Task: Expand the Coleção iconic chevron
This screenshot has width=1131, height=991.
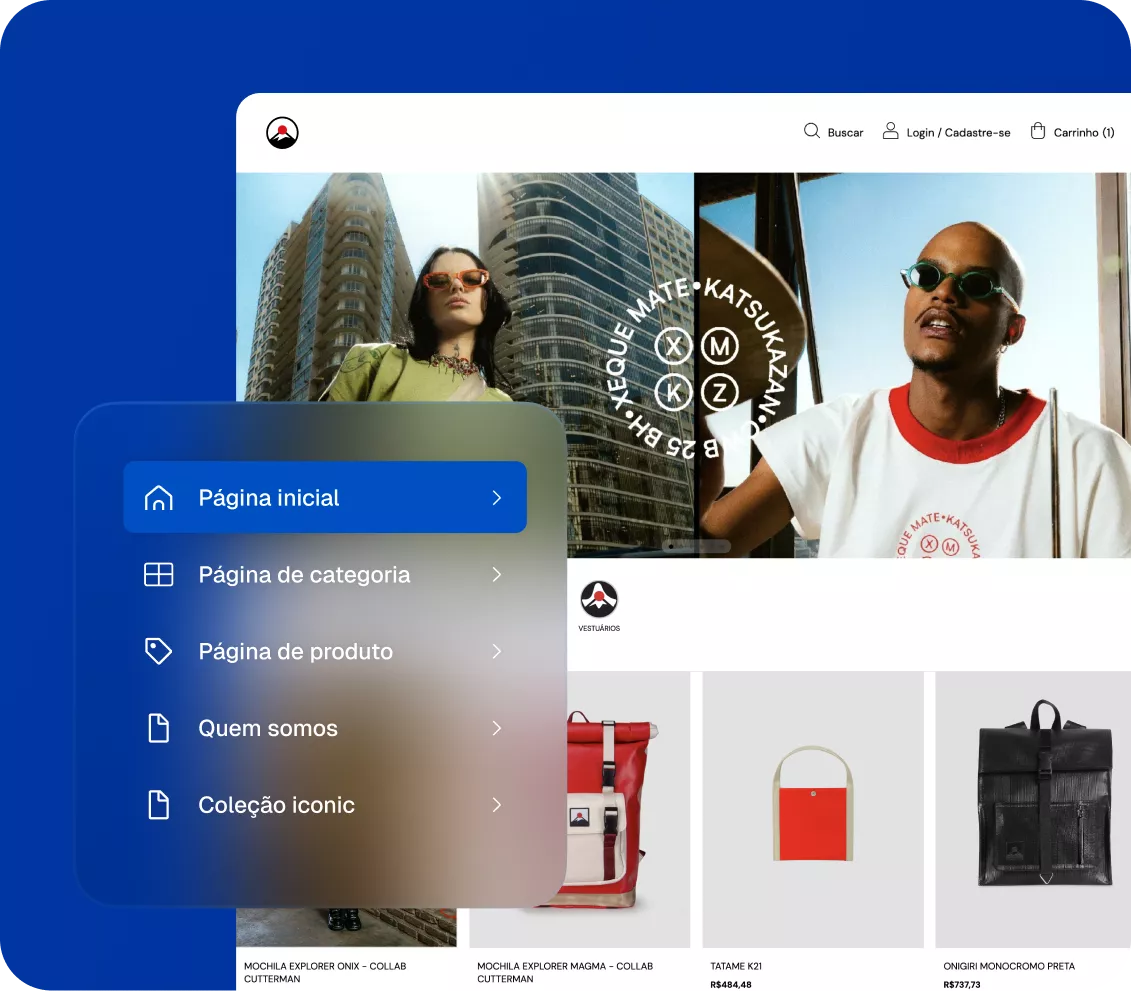Action: tap(496, 804)
